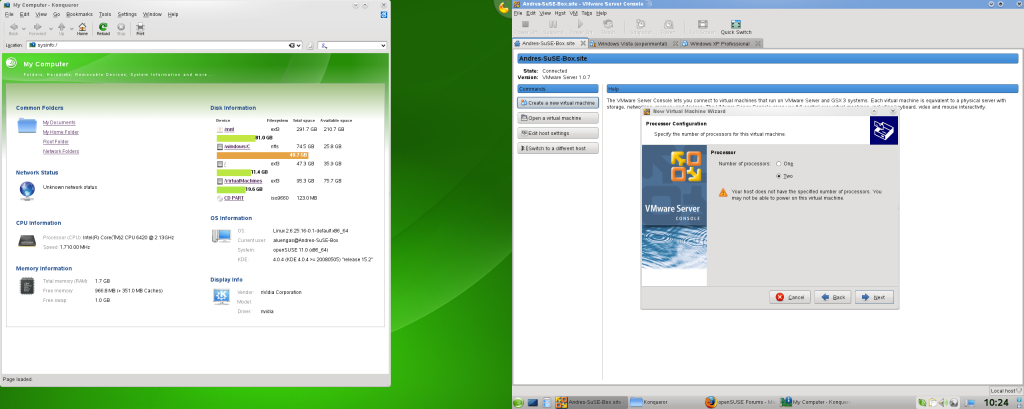Click the taskbar clock showing 10:24
Viewport: 1024px width, 409px height.
point(996,402)
